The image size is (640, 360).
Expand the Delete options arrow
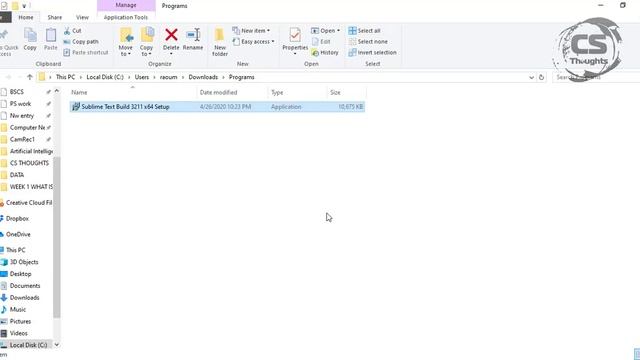pos(171,54)
